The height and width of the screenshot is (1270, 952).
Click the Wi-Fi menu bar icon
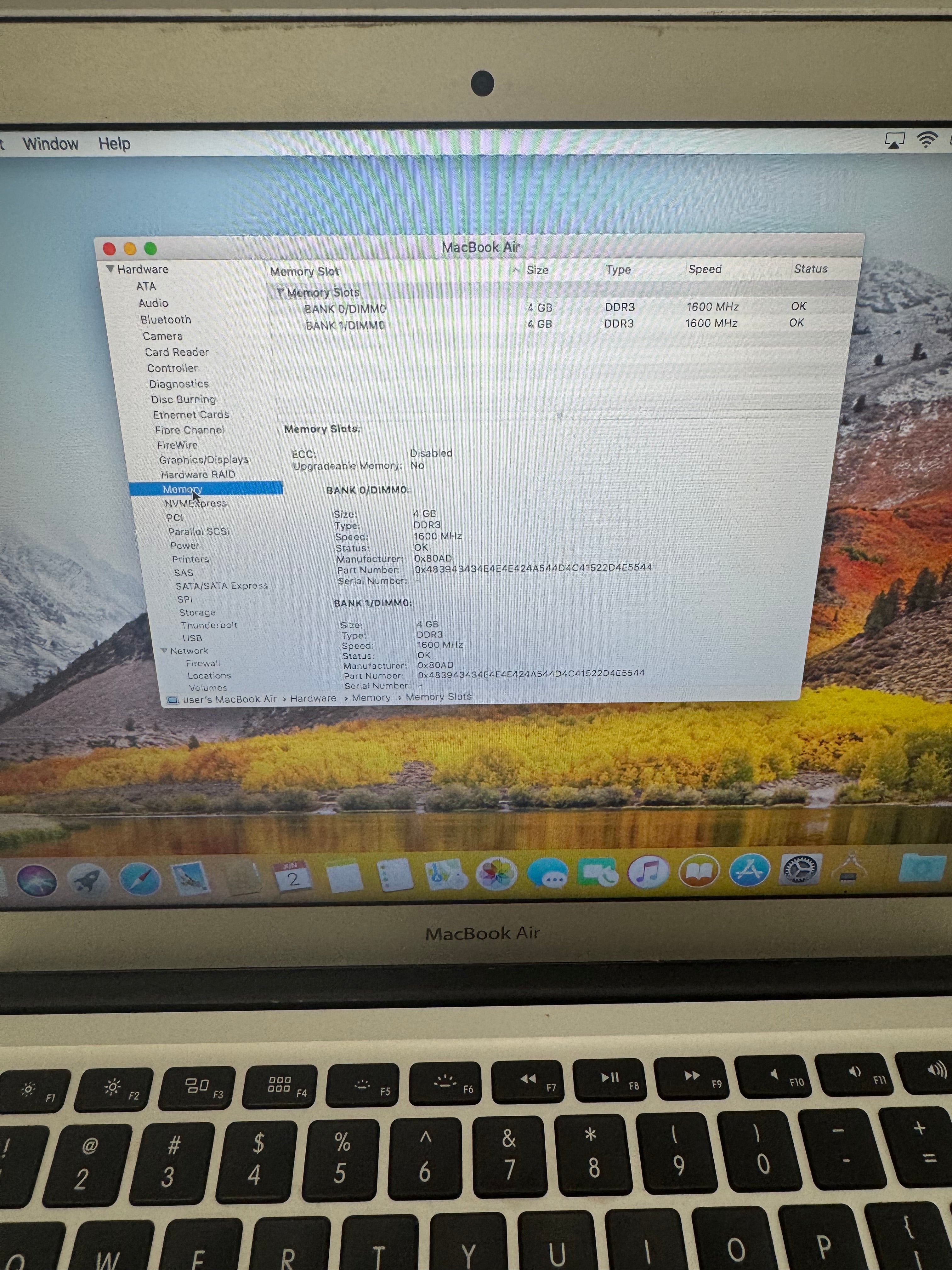pyautogui.click(x=927, y=140)
